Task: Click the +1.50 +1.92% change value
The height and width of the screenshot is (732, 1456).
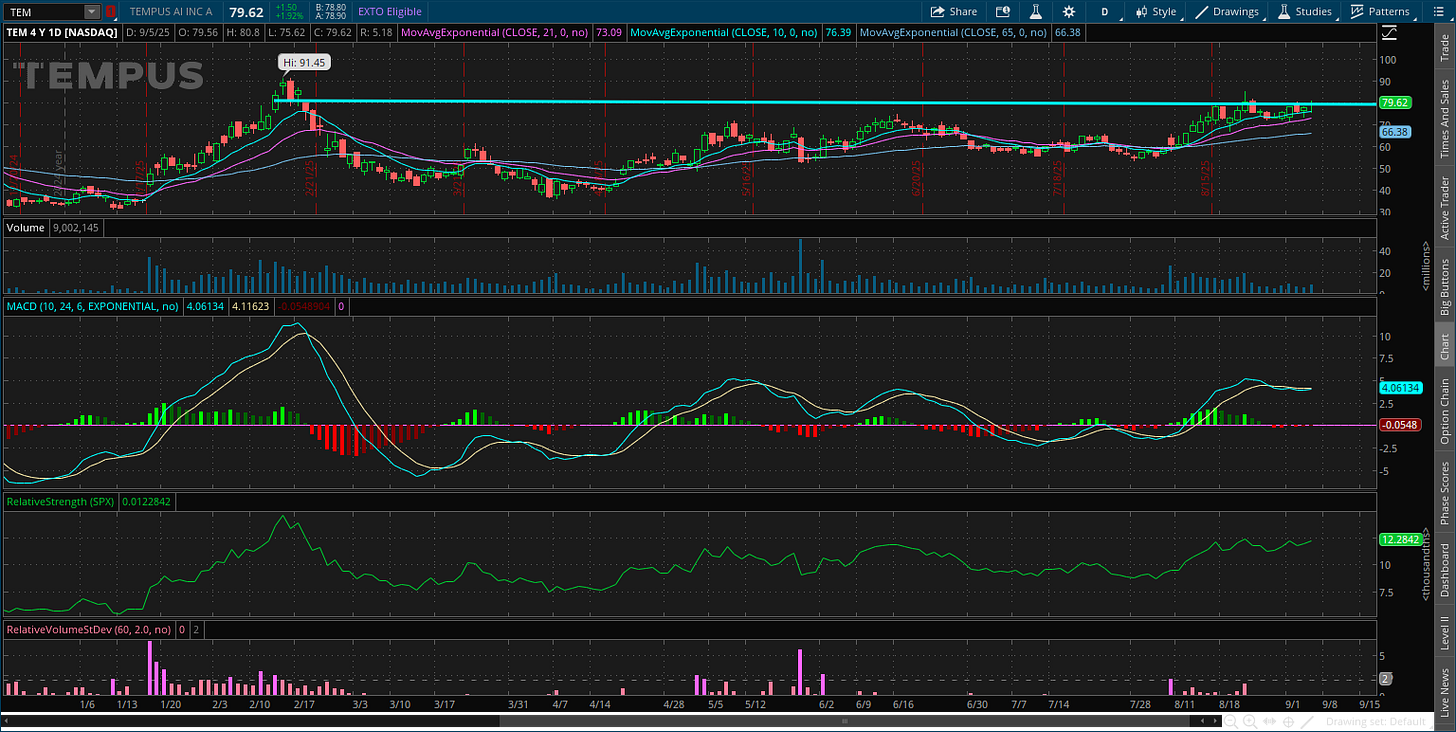Action: click(x=288, y=12)
